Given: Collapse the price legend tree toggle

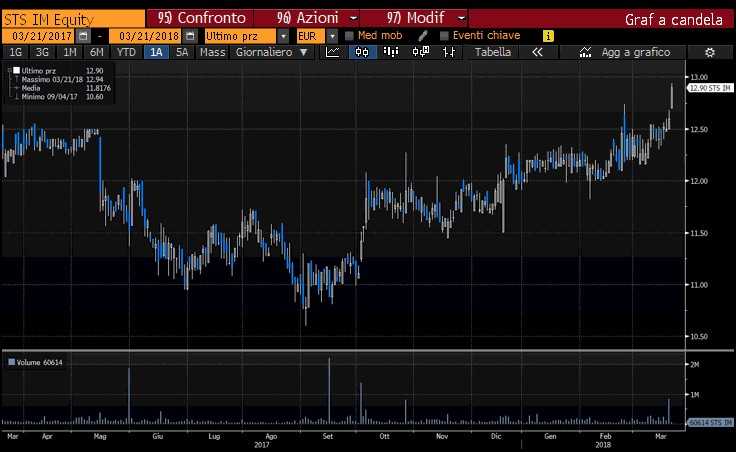Looking at the screenshot, I should [x=9, y=70].
